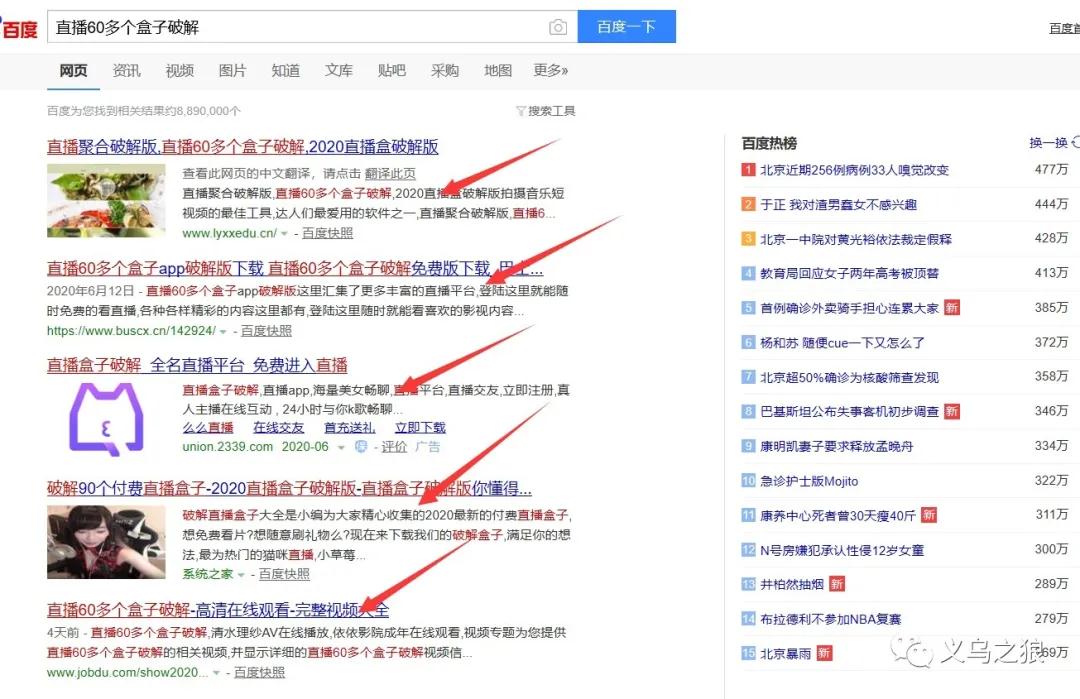Click the rank 1 badge in 百度热榜

[x=748, y=170]
